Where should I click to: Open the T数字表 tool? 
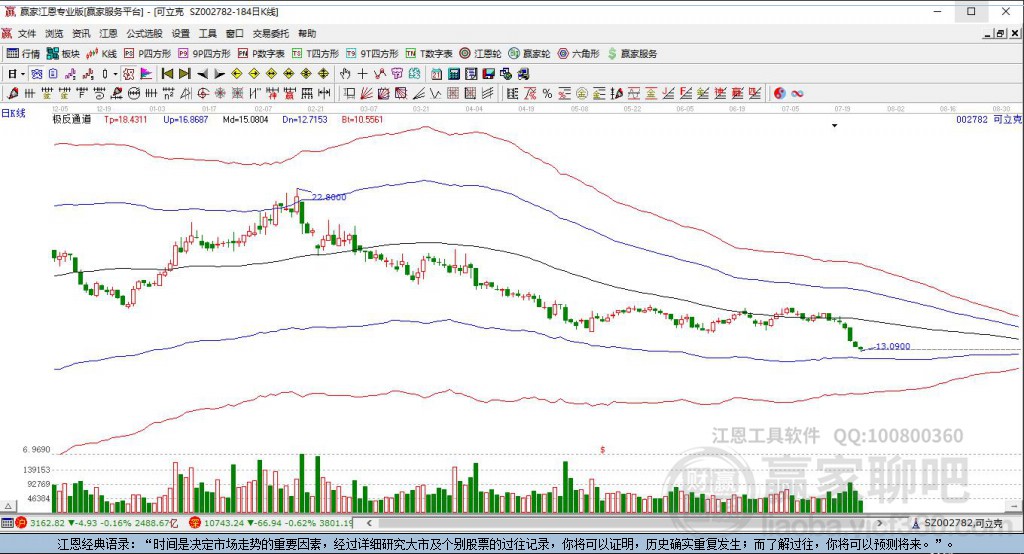click(429, 54)
